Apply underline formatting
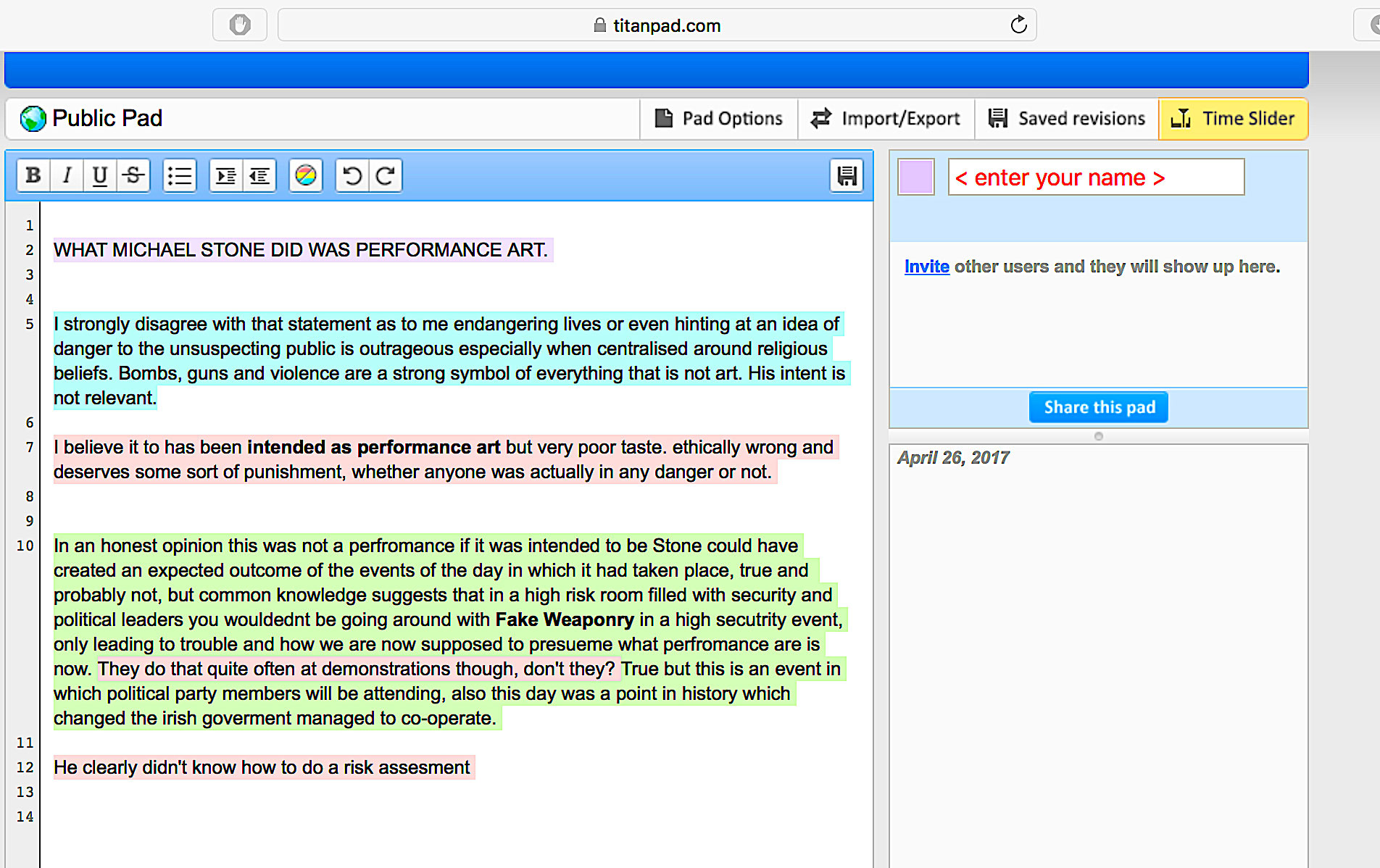The image size is (1380, 868). [100, 176]
